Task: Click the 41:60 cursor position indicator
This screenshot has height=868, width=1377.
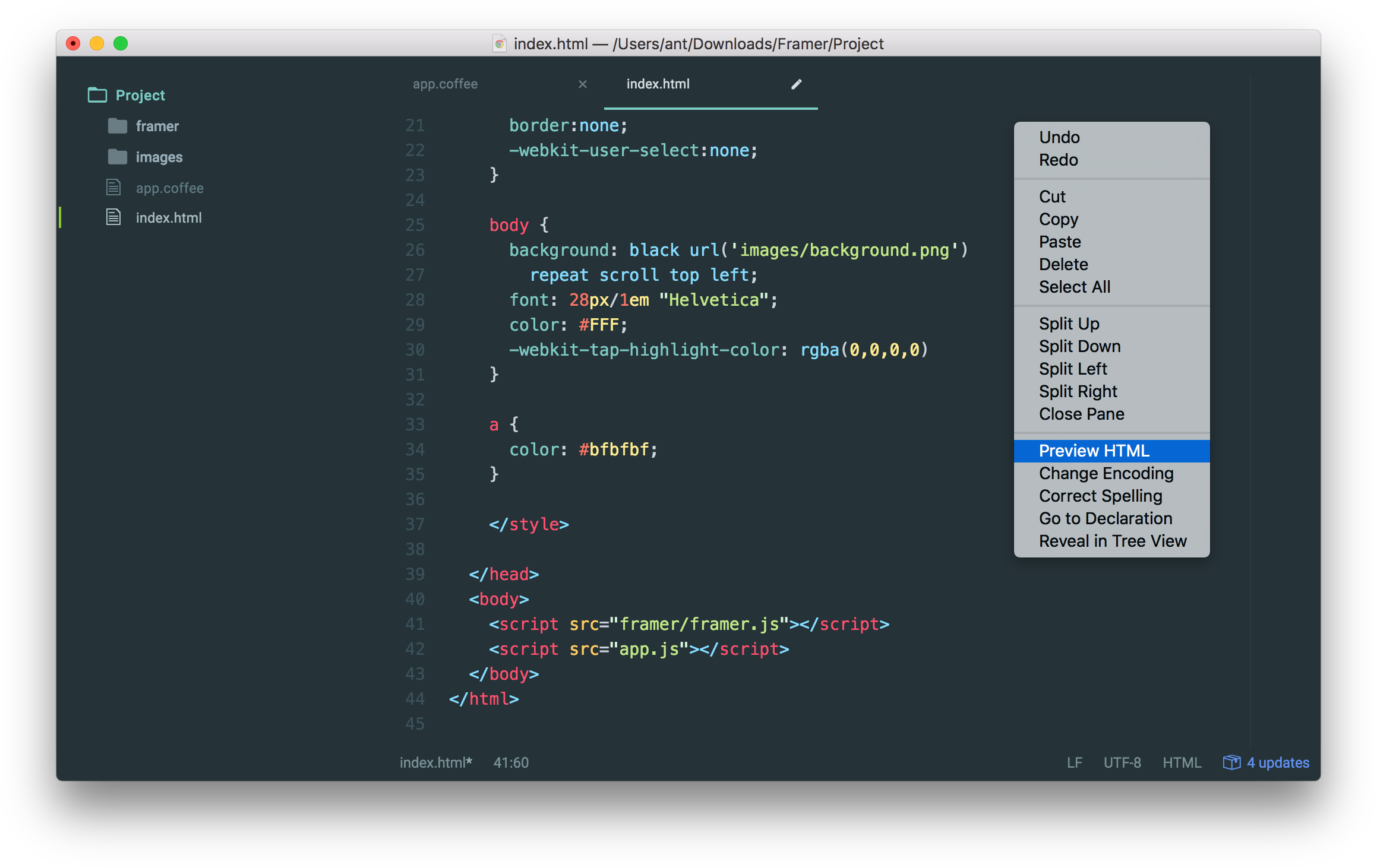Action: tap(511, 762)
